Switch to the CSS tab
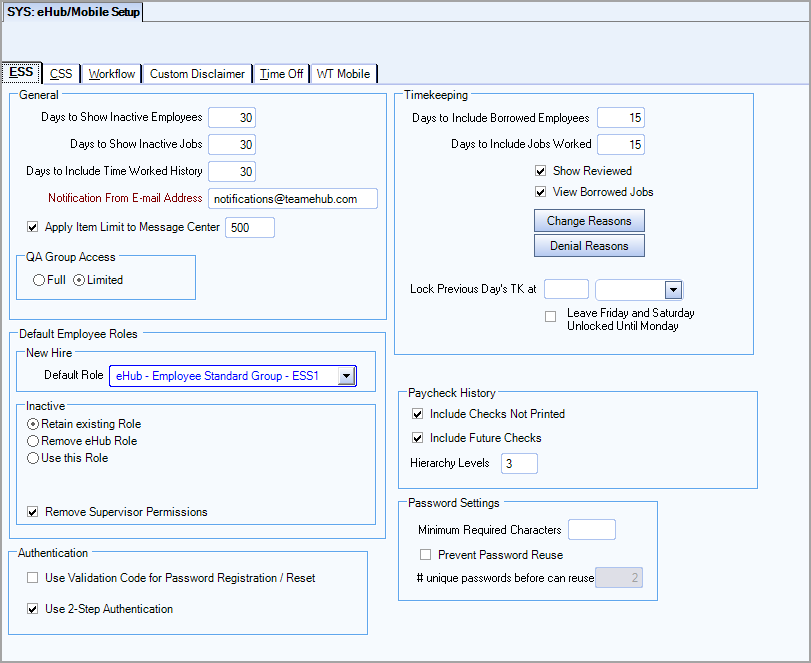This screenshot has height=663, width=811. 60,73
